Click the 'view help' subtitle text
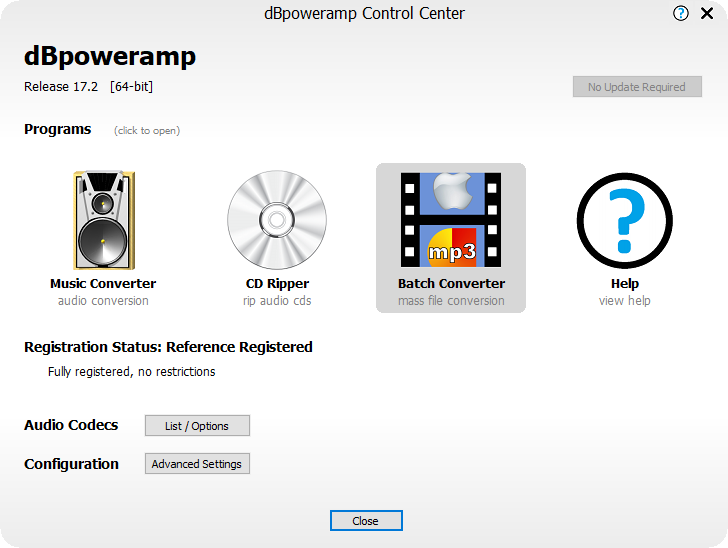 [x=624, y=301]
